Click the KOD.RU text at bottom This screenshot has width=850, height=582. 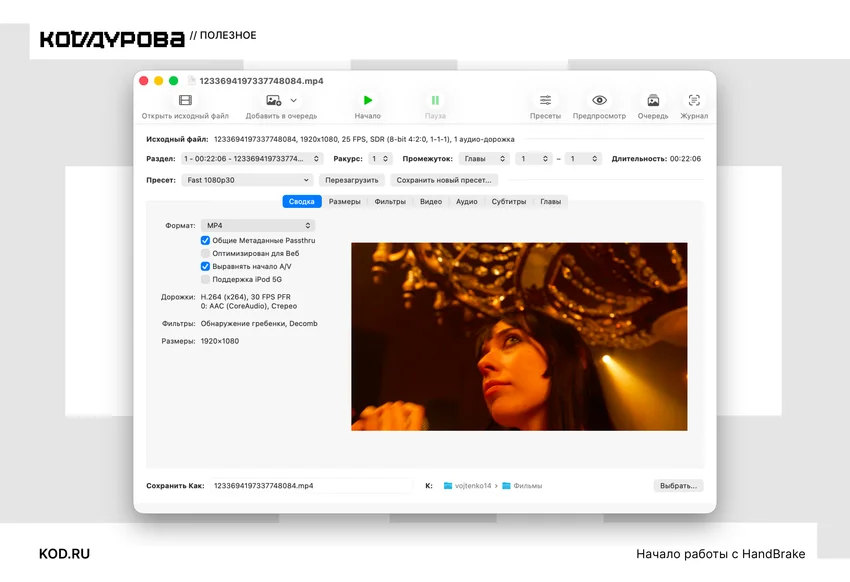click(65, 554)
